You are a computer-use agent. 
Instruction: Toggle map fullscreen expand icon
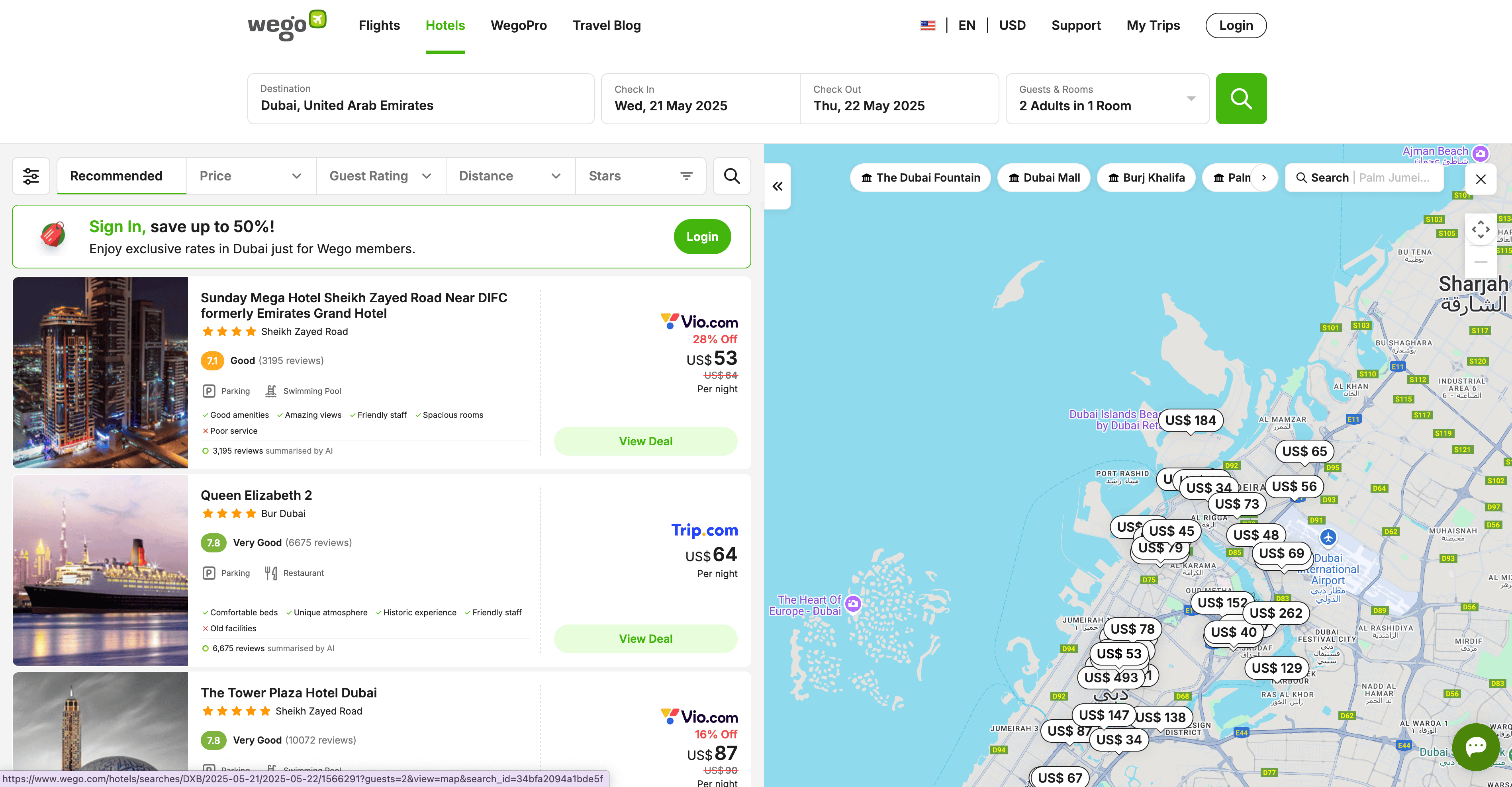(x=1480, y=229)
